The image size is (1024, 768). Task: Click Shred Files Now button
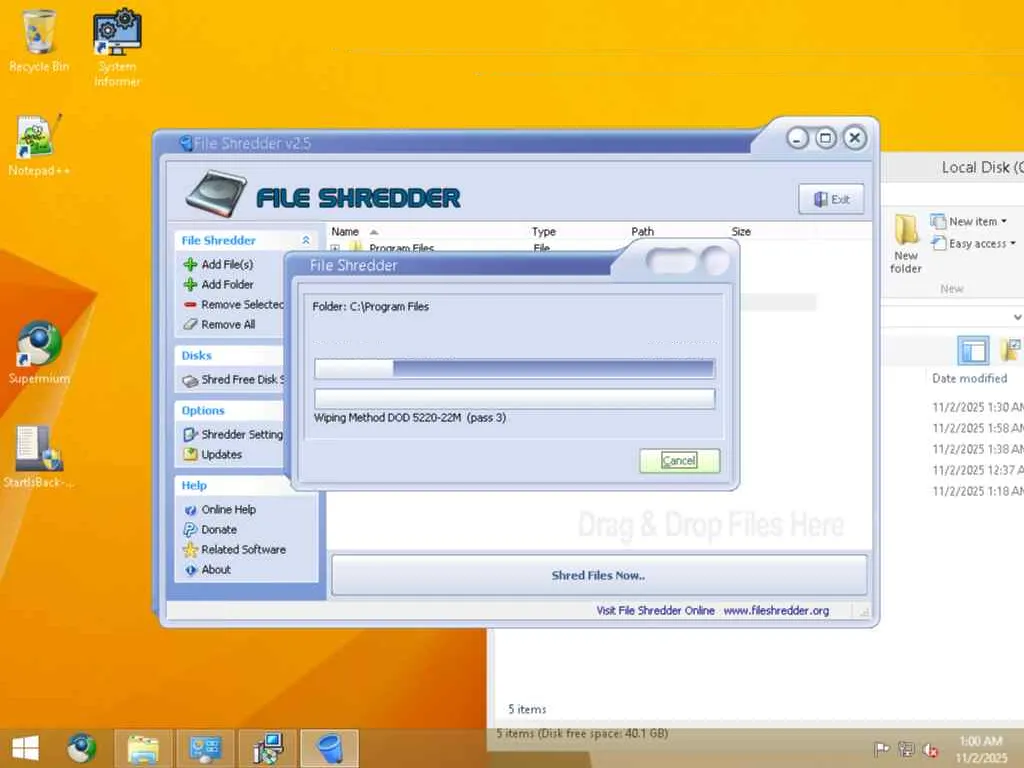599,575
